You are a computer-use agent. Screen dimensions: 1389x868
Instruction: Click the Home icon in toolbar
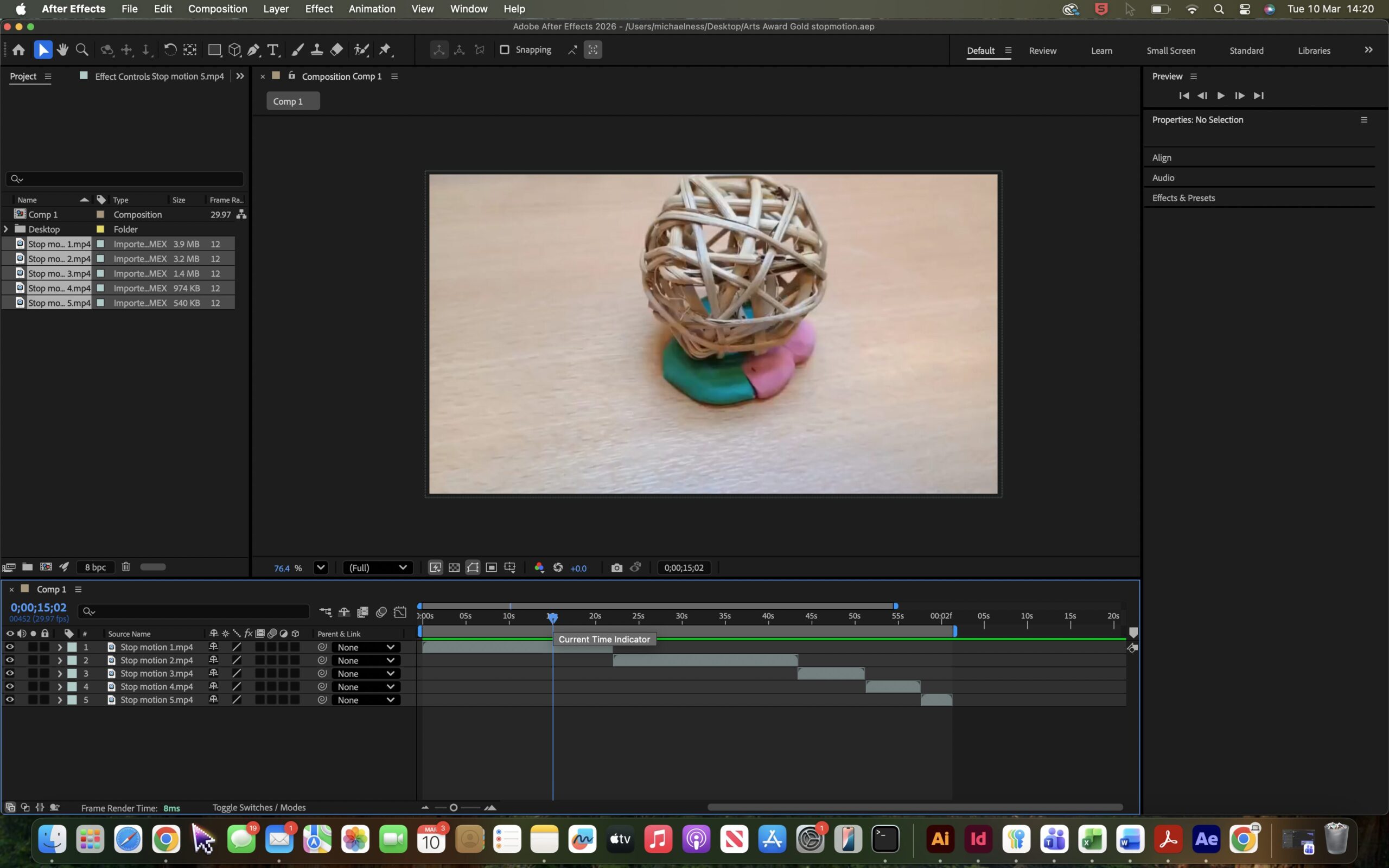pyautogui.click(x=18, y=50)
